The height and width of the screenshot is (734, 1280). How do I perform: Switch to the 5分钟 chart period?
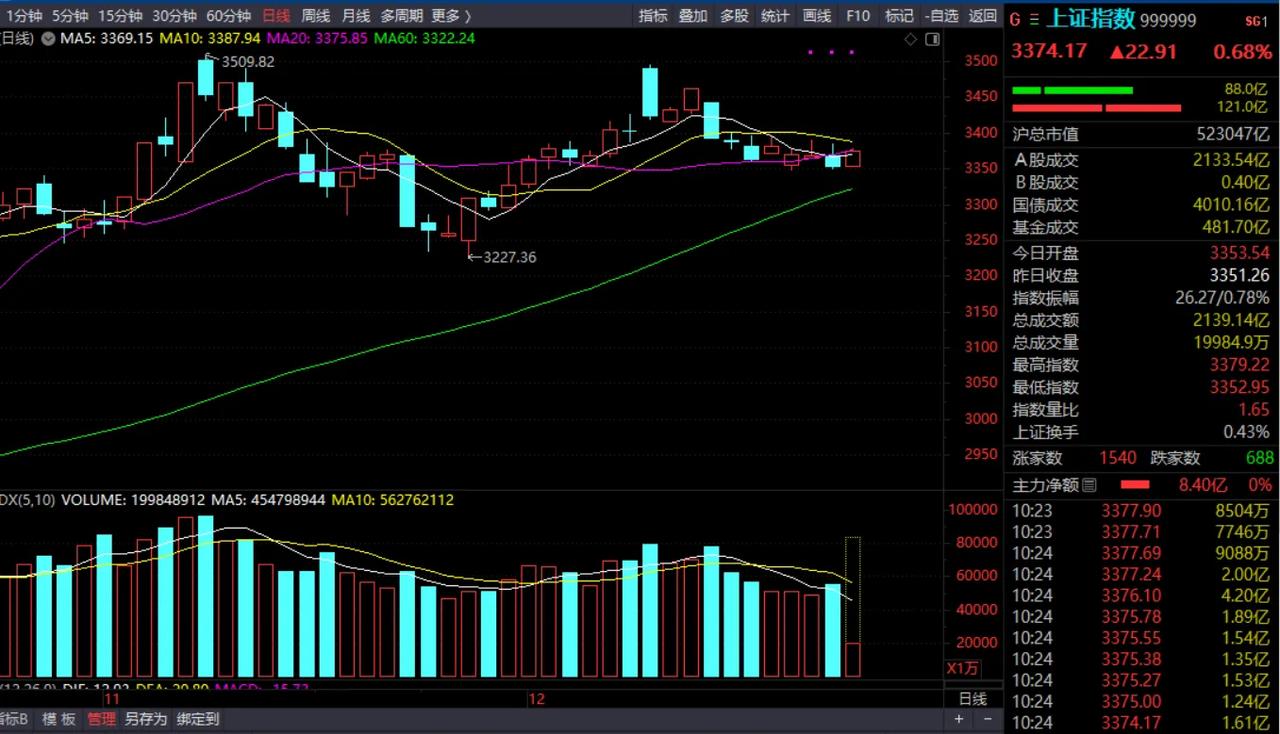click(70, 16)
